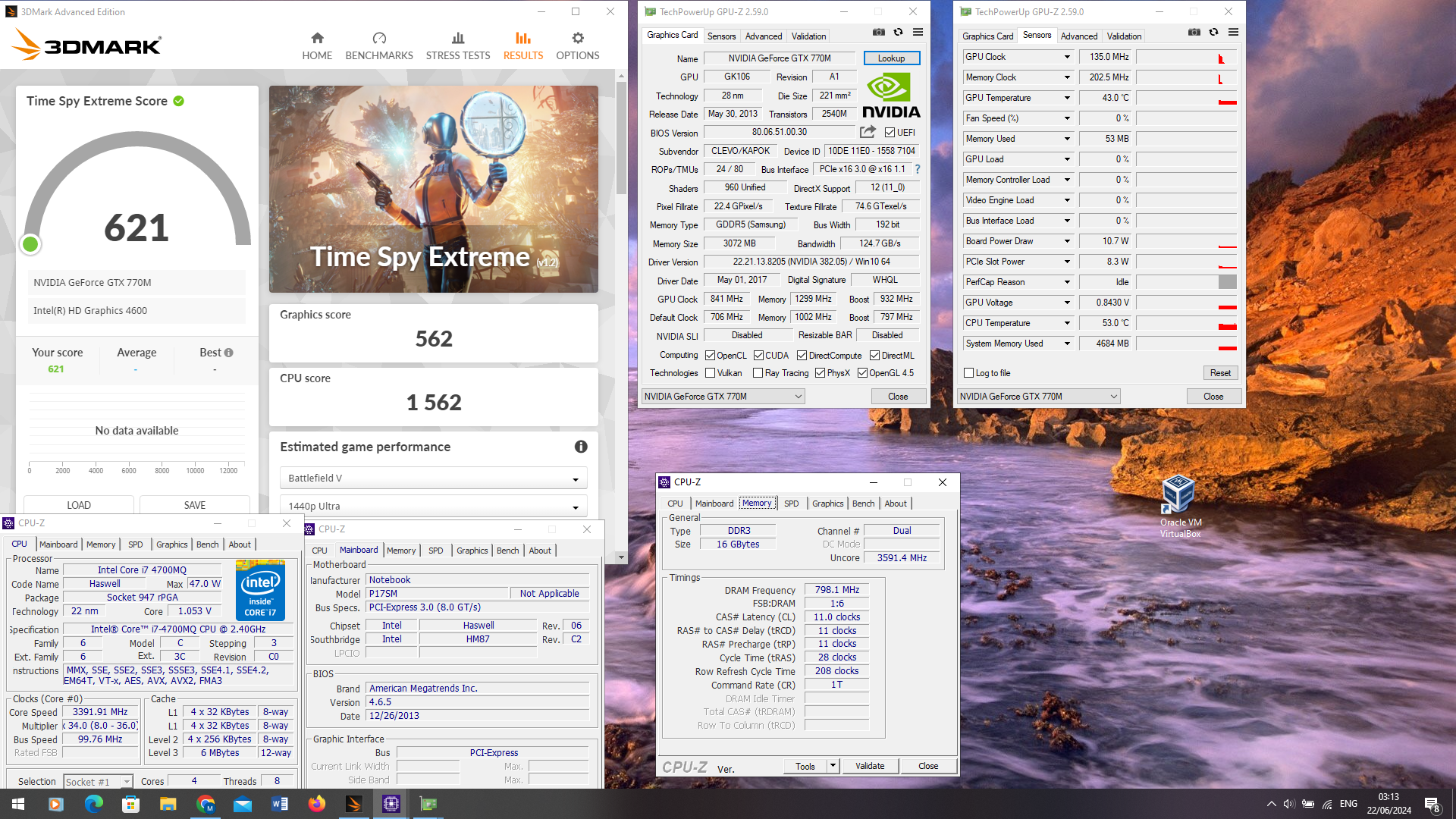The image size is (1456, 819).
Task: Click the clock date and time in taskbar
Action: (1389, 804)
